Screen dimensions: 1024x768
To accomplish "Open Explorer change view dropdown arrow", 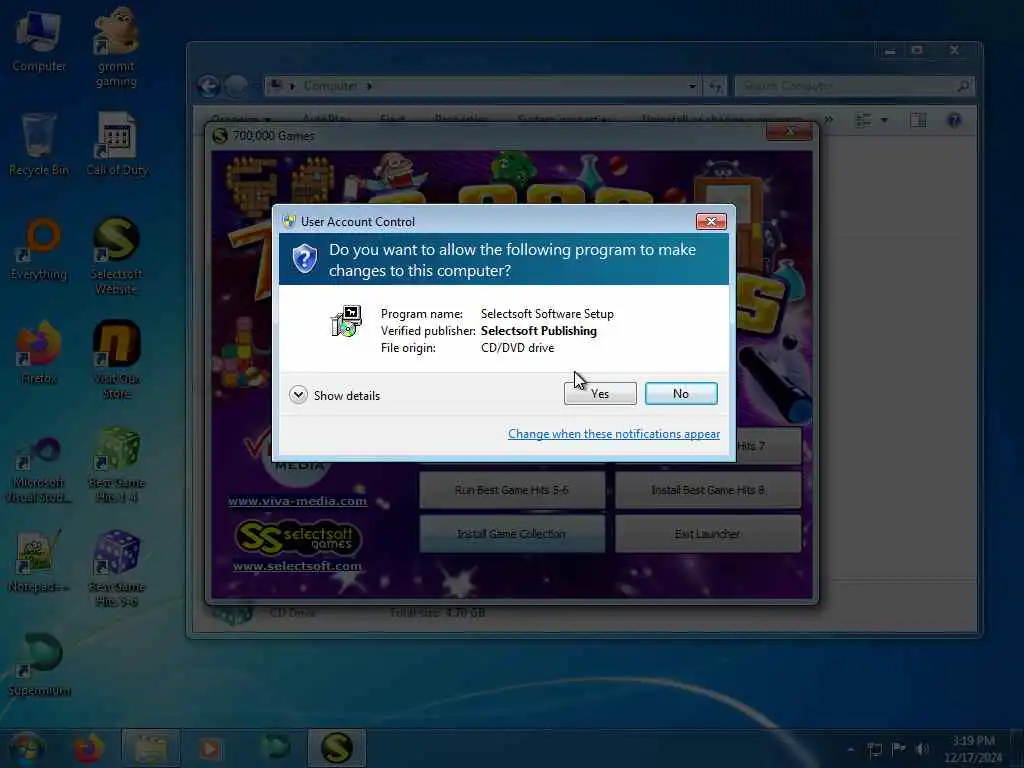I will (x=884, y=120).
